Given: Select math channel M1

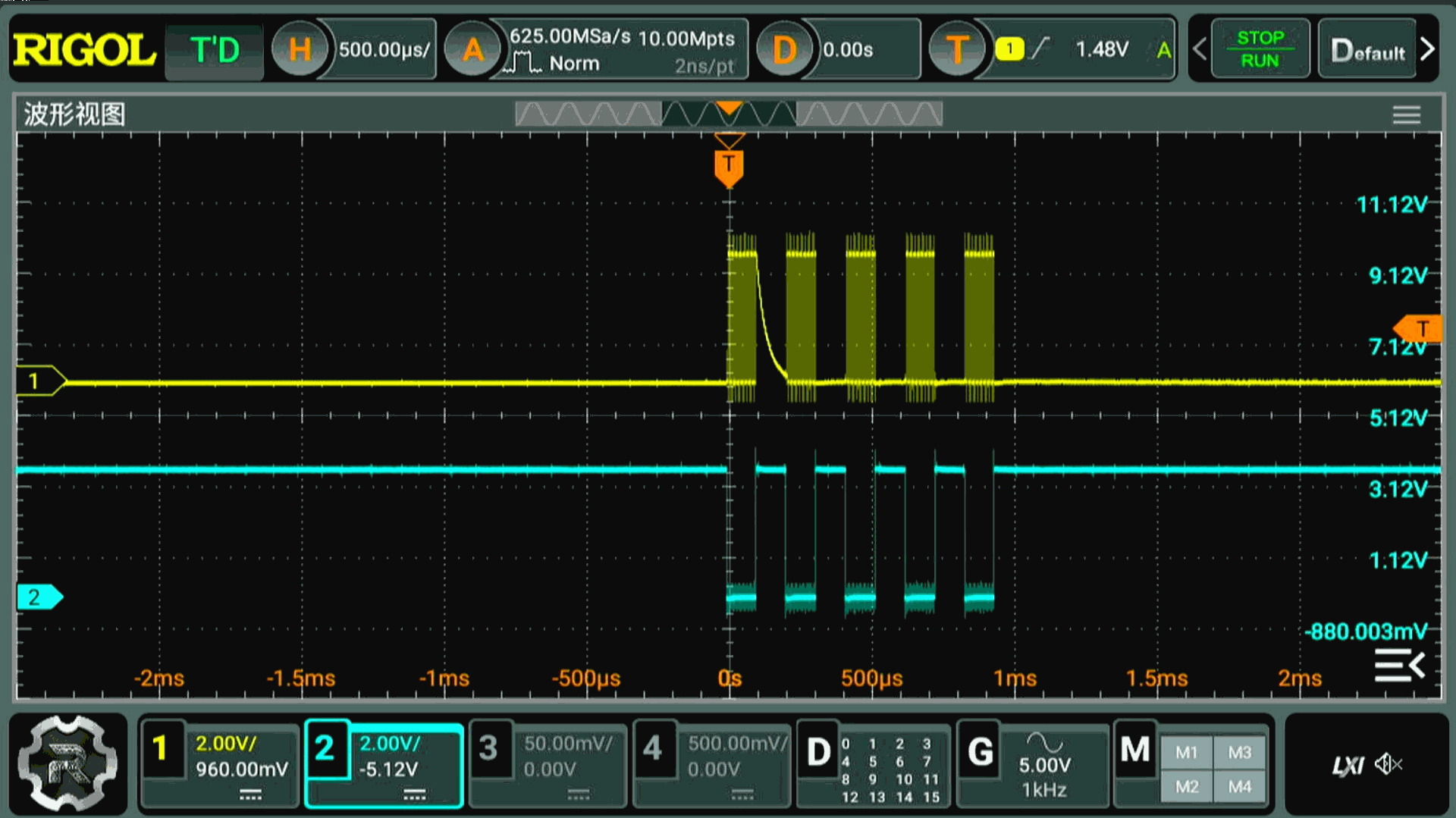Looking at the screenshot, I should tap(1186, 753).
